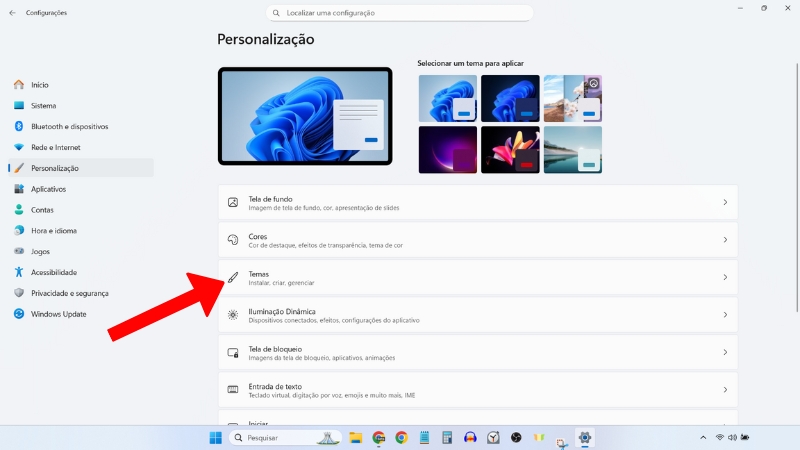Select the Acessibilidade icon in sidebar
Screen dimensions: 800x450
(19, 272)
